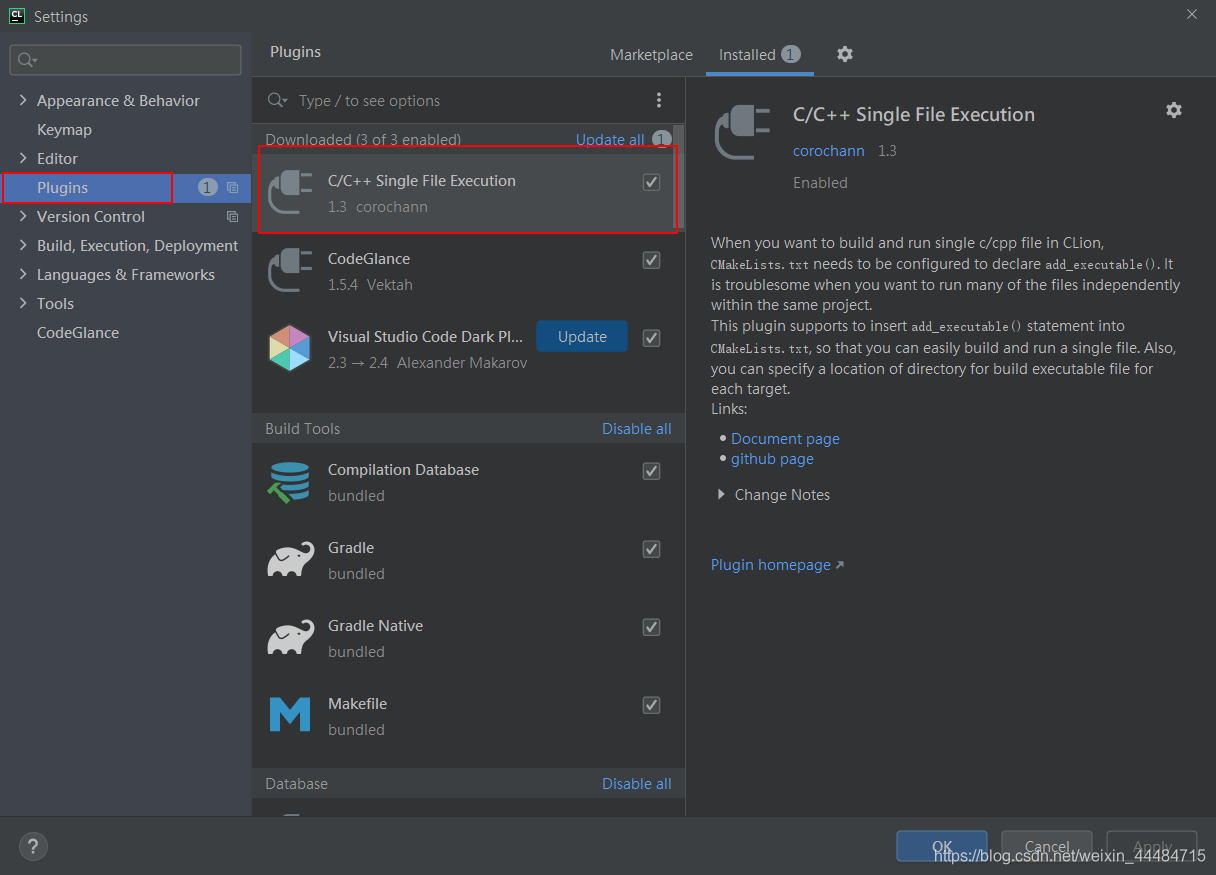Viewport: 1216px width, 875px height.
Task: Click Disable all for Build Tools
Action: click(x=636, y=429)
